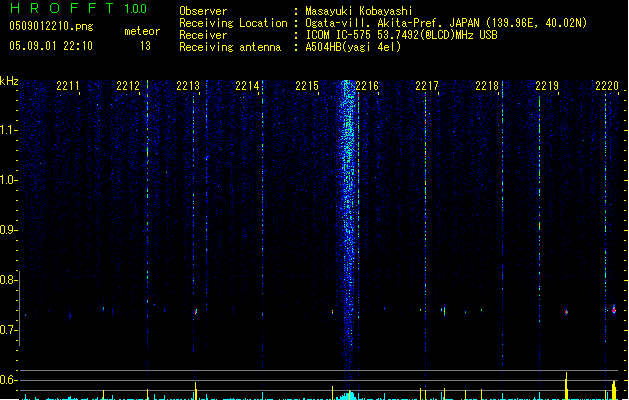Click the 2217 time marker
The width and height of the screenshot is (629, 400).
pos(427,86)
